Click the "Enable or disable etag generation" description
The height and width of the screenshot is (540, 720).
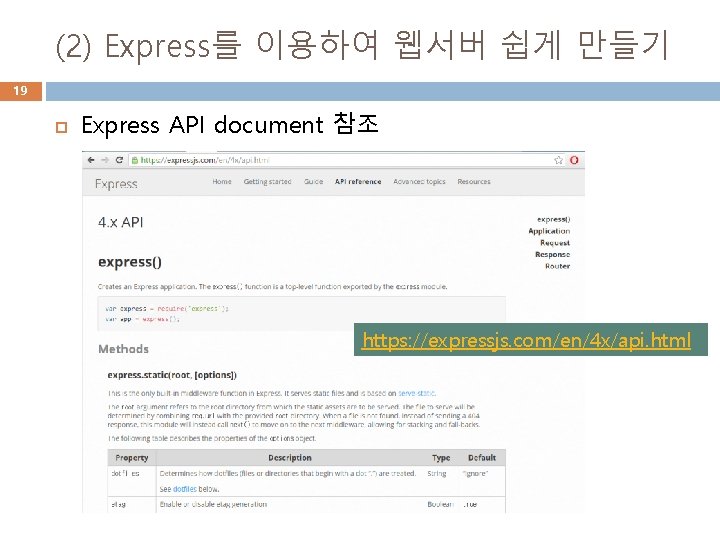(213, 504)
